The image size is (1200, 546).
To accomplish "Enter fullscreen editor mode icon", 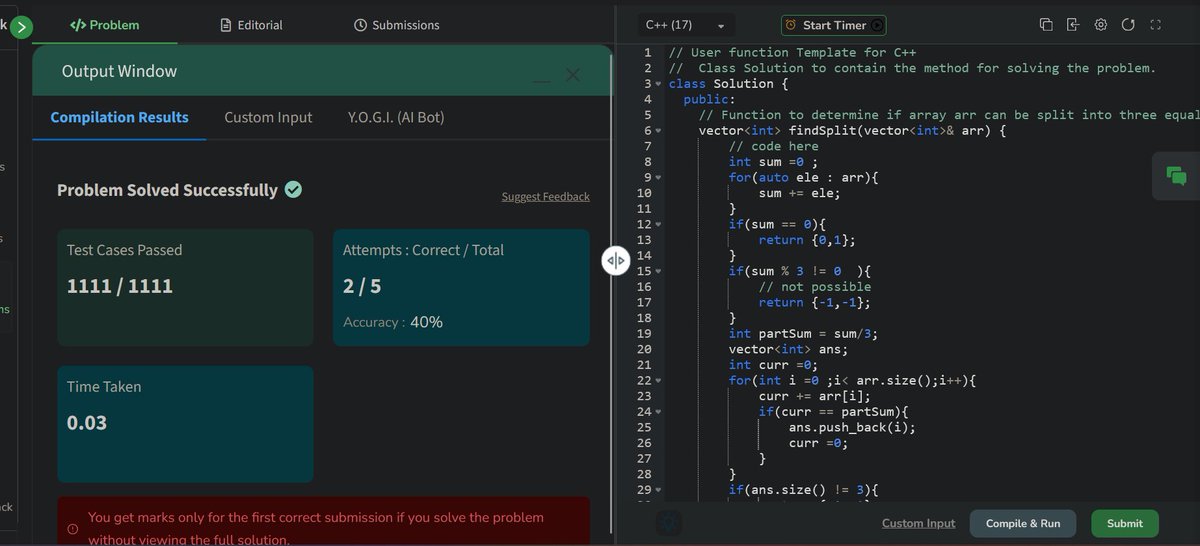I will point(1155,25).
